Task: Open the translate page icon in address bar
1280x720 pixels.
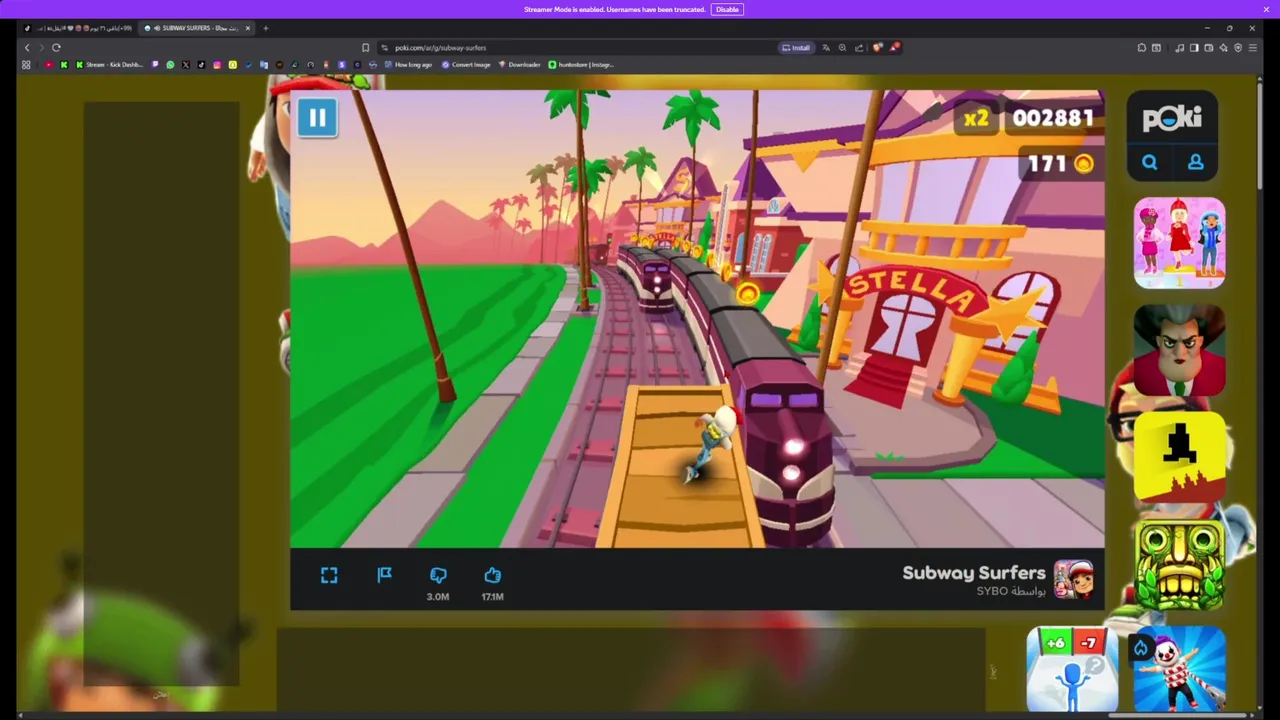Action: (x=826, y=47)
